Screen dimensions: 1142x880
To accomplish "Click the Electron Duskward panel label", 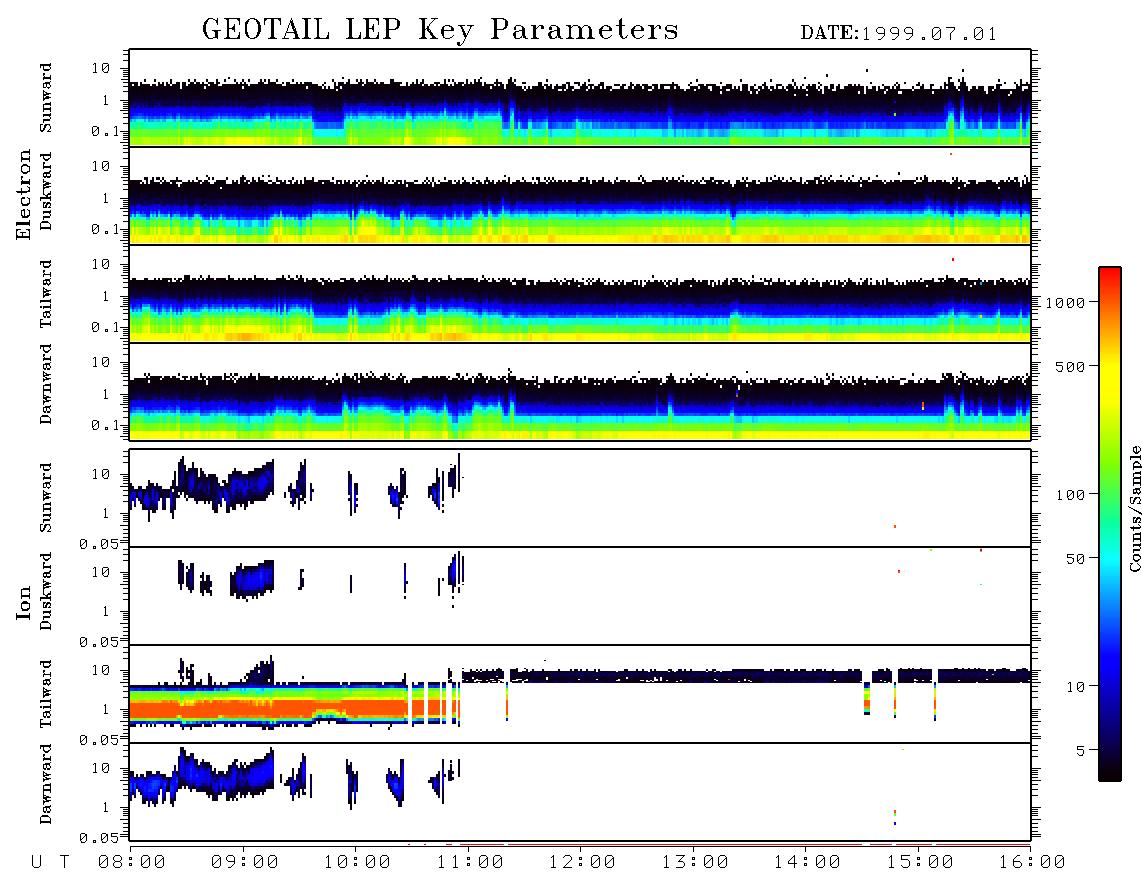I will click(x=46, y=191).
